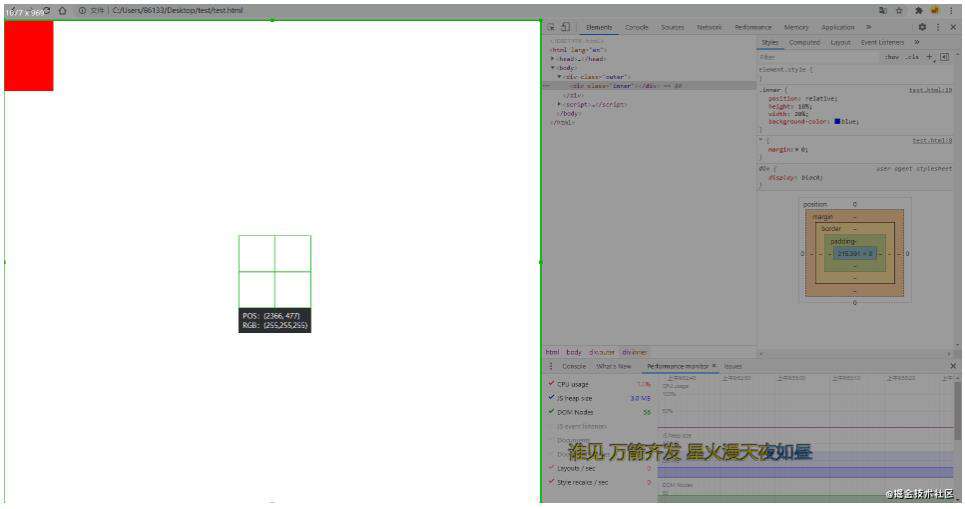This screenshot has width=965, height=509.
Task: Toggle the computed styles sidebar icon
Action: (x=945, y=57)
